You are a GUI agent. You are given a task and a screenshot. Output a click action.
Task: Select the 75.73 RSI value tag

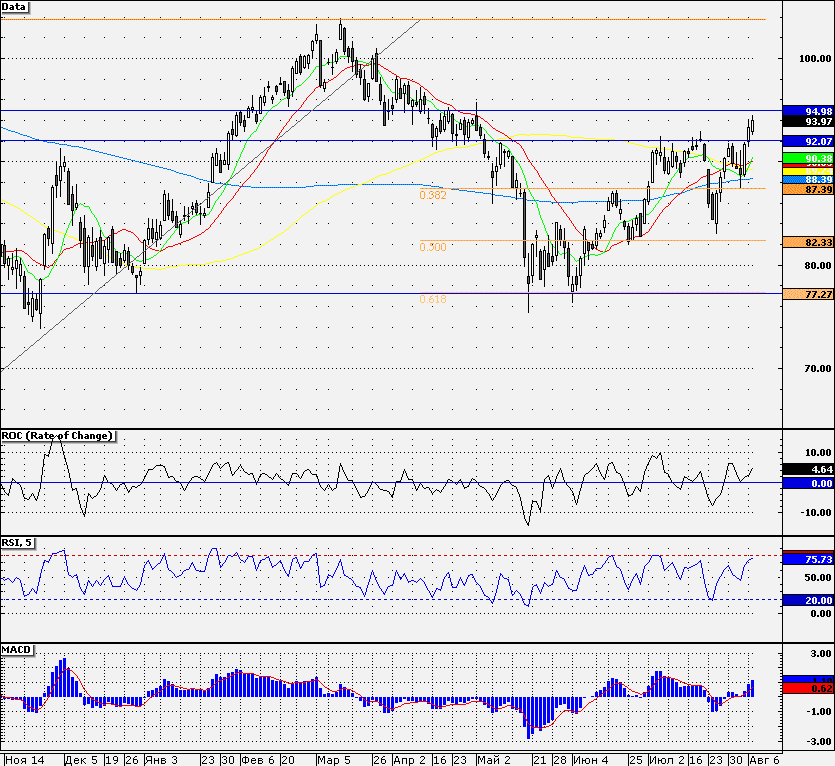coord(809,559)
